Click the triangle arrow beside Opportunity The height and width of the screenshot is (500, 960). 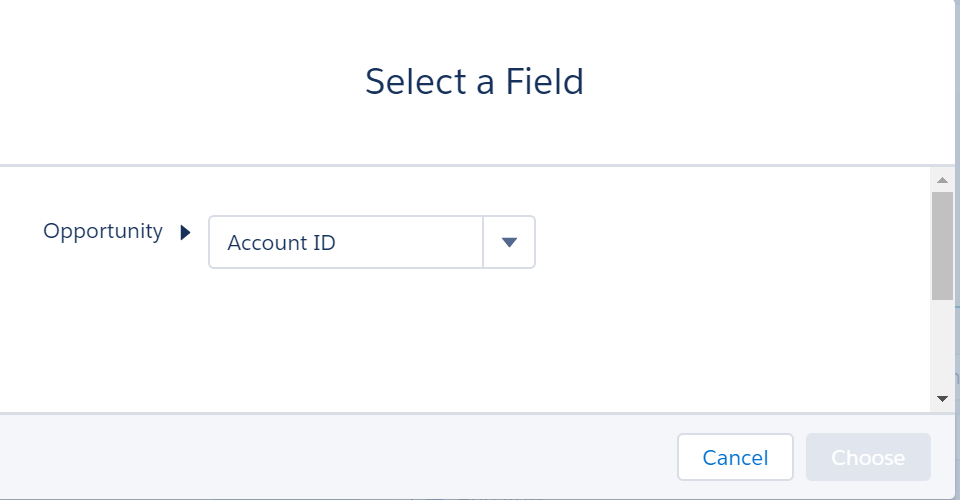point(185,233)
